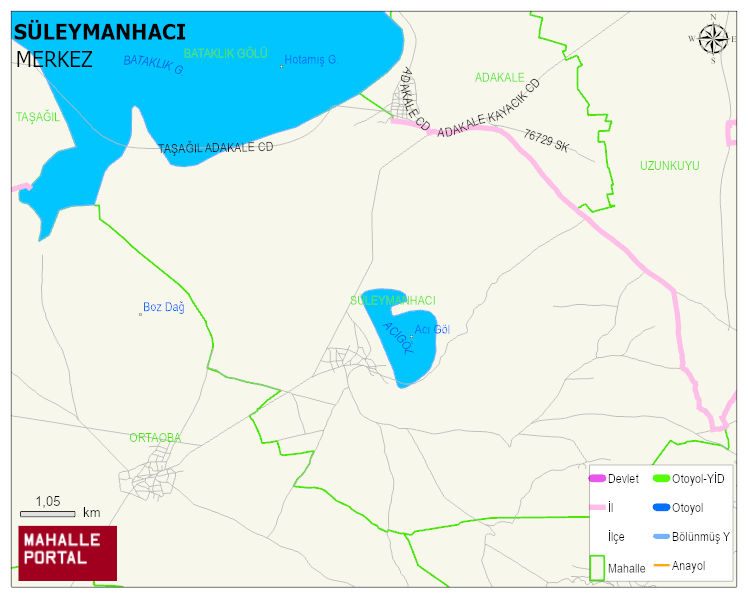The image size is (748, 598).
Task: Click the ORTAOBA neighborhood label
Action: [x=155, y=438]
